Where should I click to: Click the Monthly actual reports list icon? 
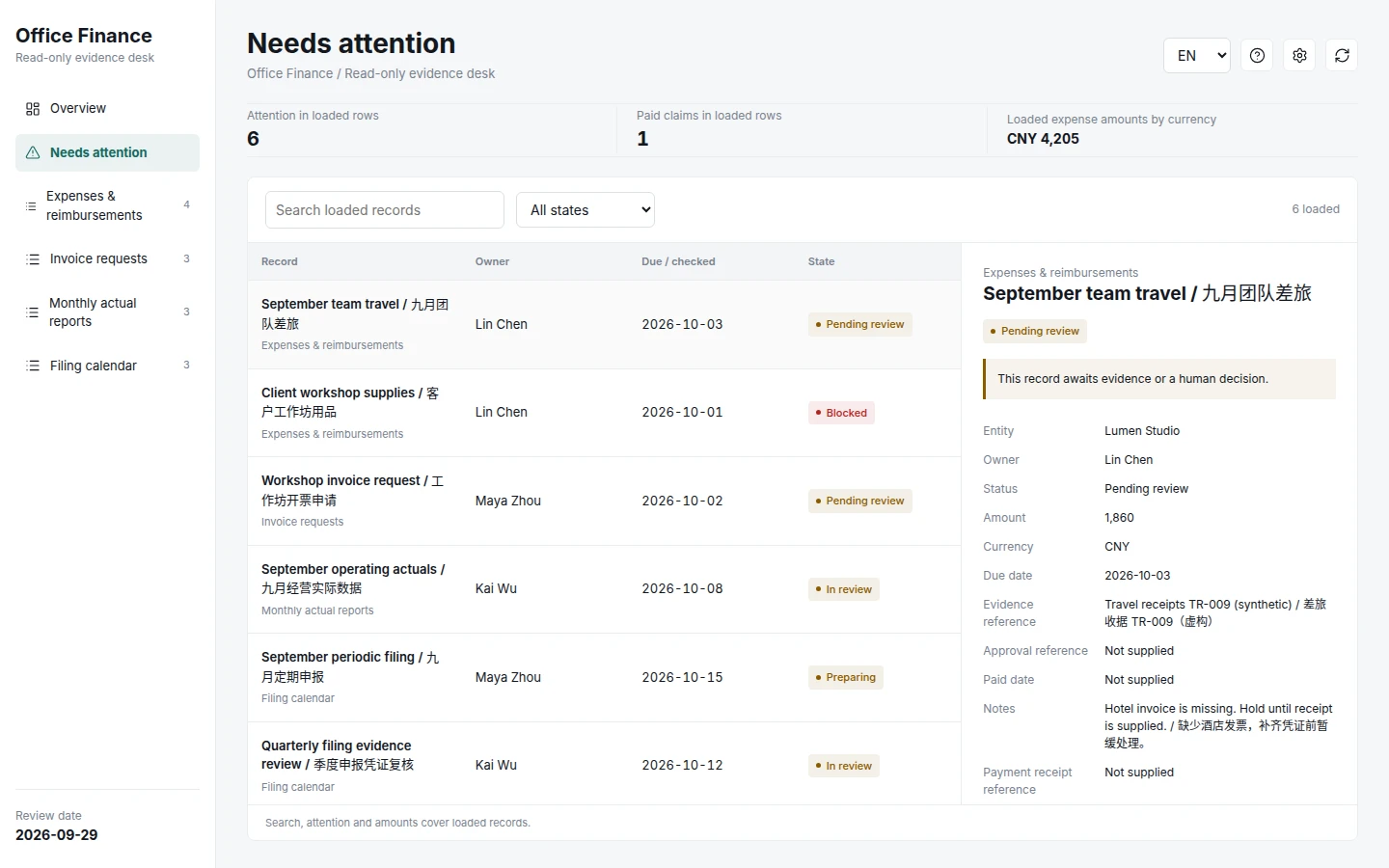tap(32, 312)
